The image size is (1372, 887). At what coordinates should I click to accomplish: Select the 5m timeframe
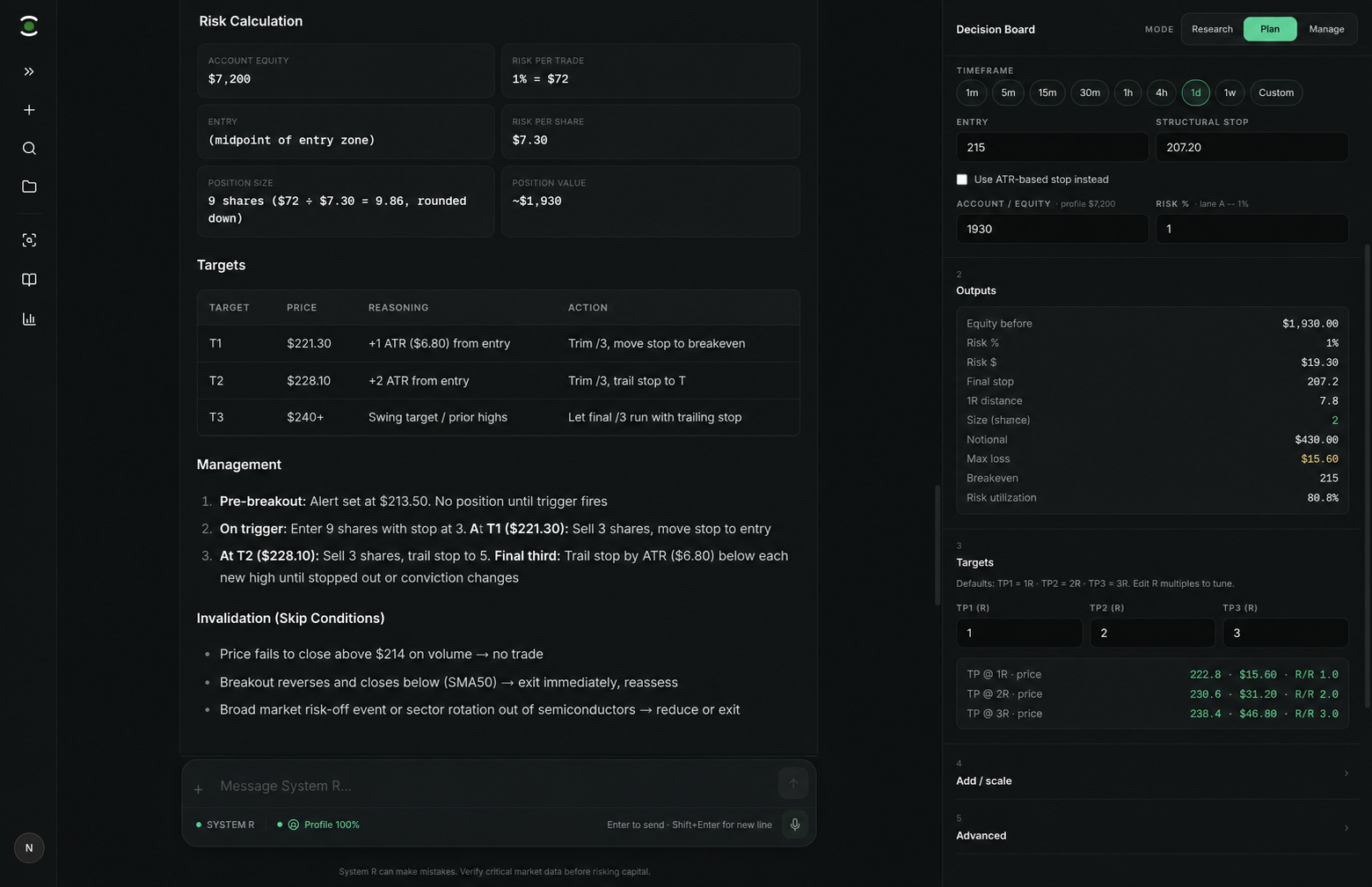coord(1008,92)
